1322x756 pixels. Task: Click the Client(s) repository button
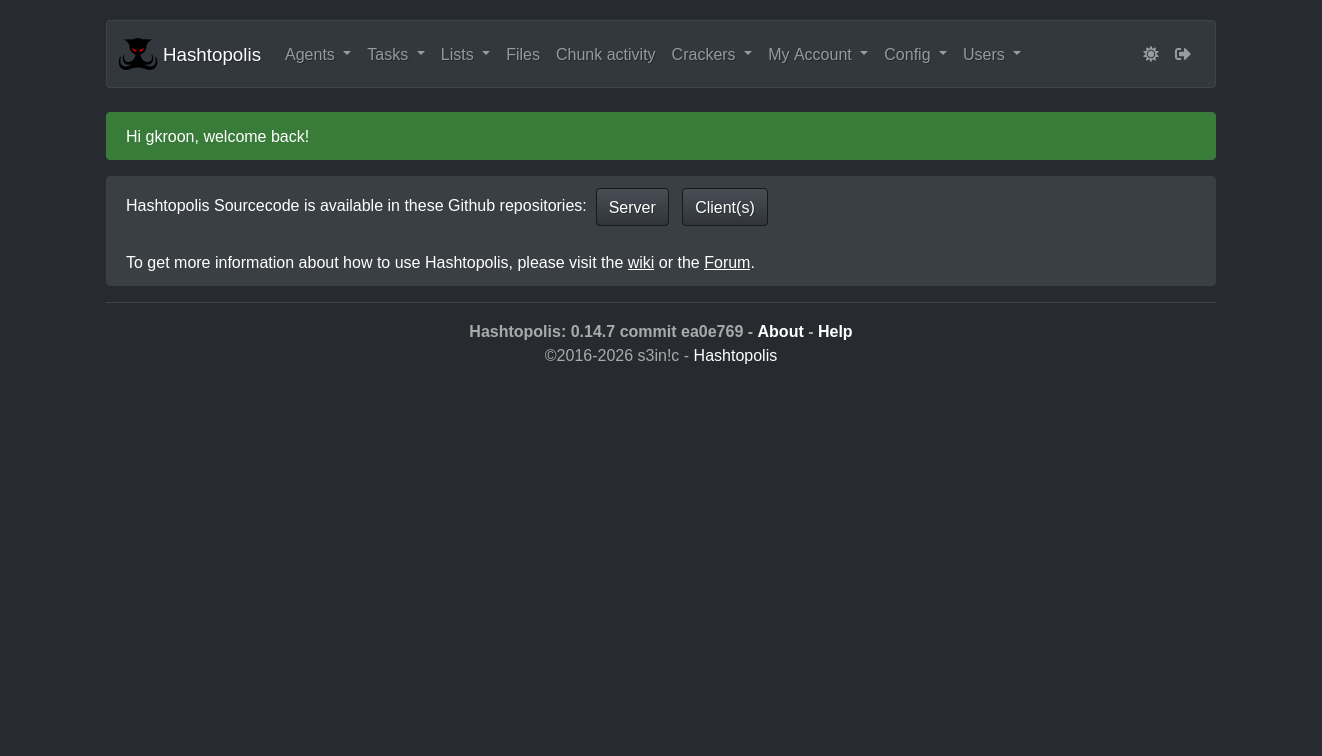pos(725,207)
